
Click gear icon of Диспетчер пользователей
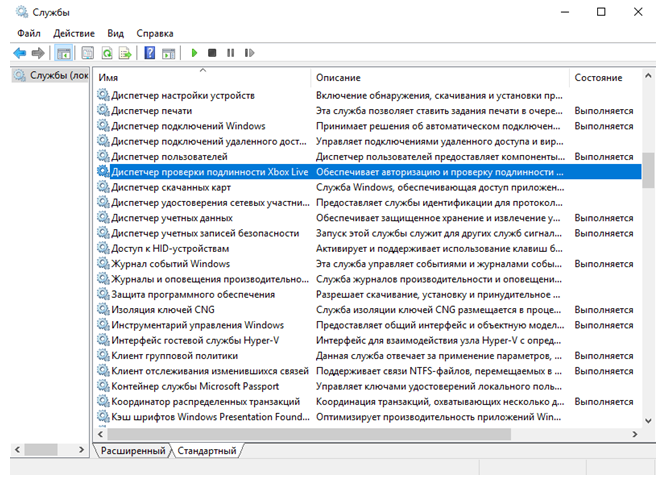pos(103,156)
